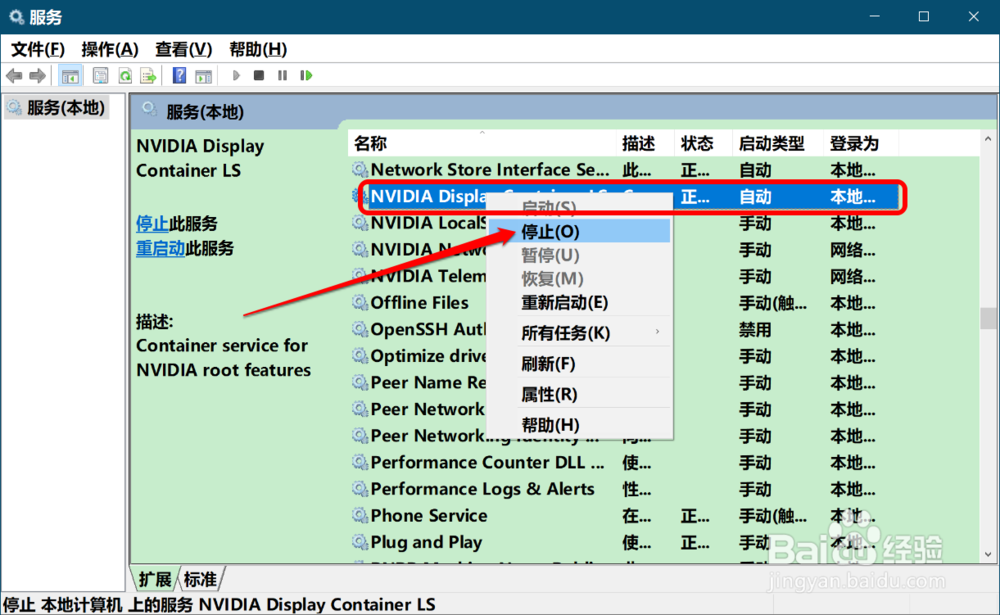Click 手动(触... startup type of Offline Files
The height and width of the screenshot is (615, 1000).
point(773,303)
